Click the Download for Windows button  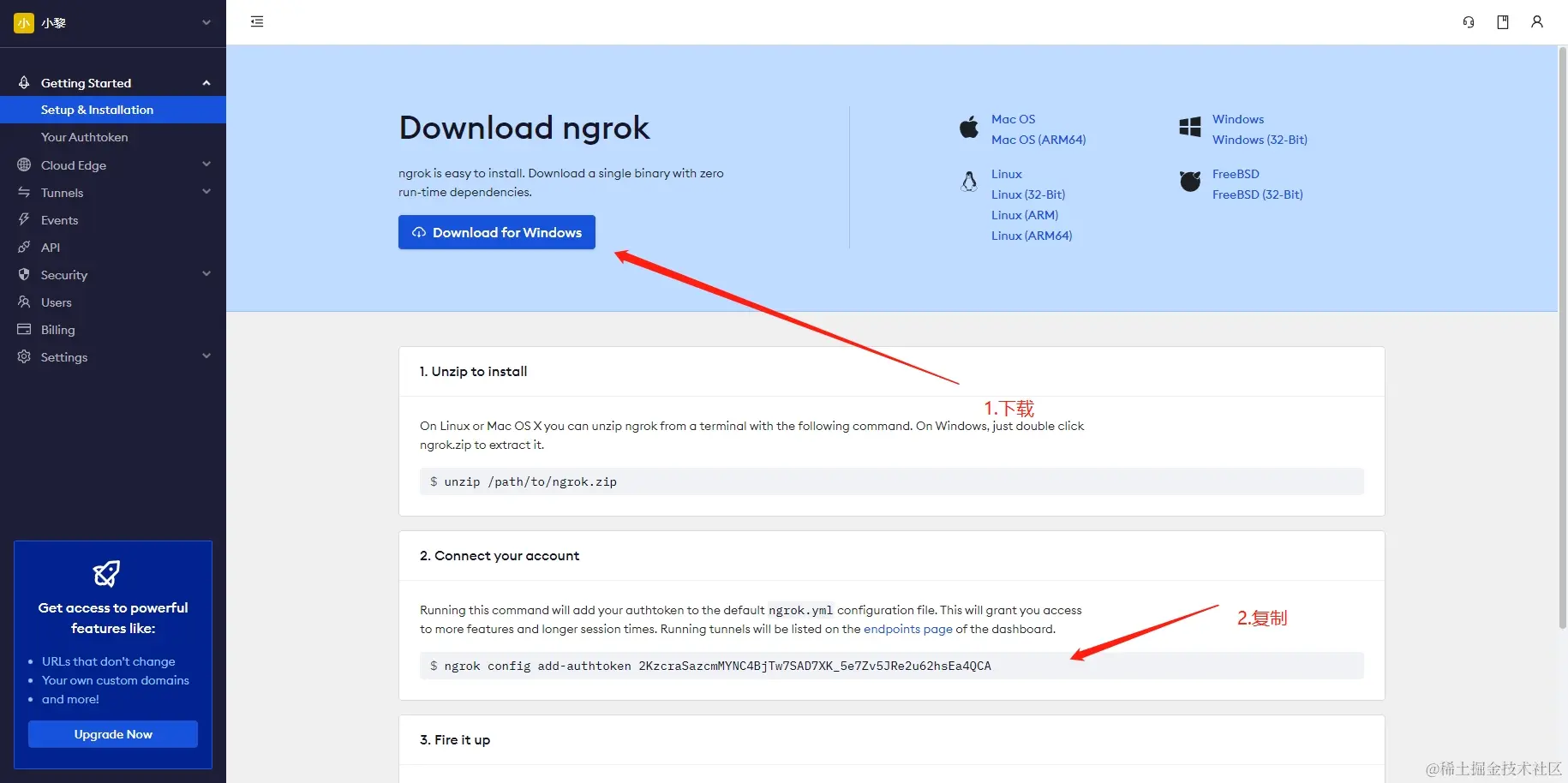497,232
